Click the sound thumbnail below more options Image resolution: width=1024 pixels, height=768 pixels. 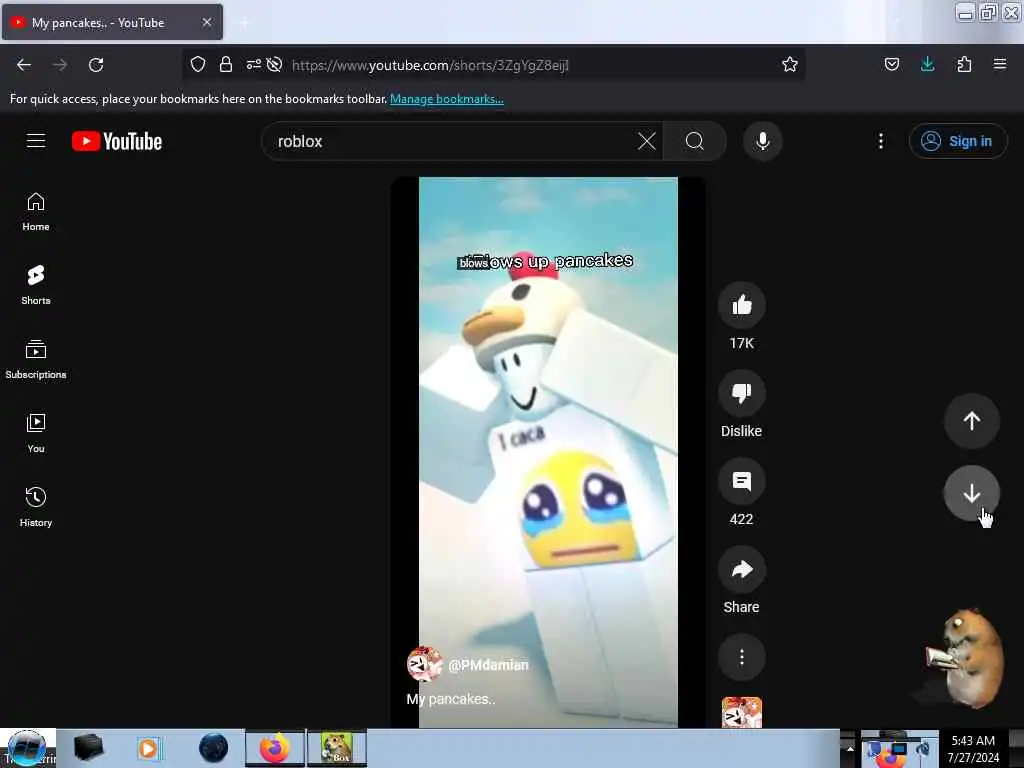(x=741, y=712)
